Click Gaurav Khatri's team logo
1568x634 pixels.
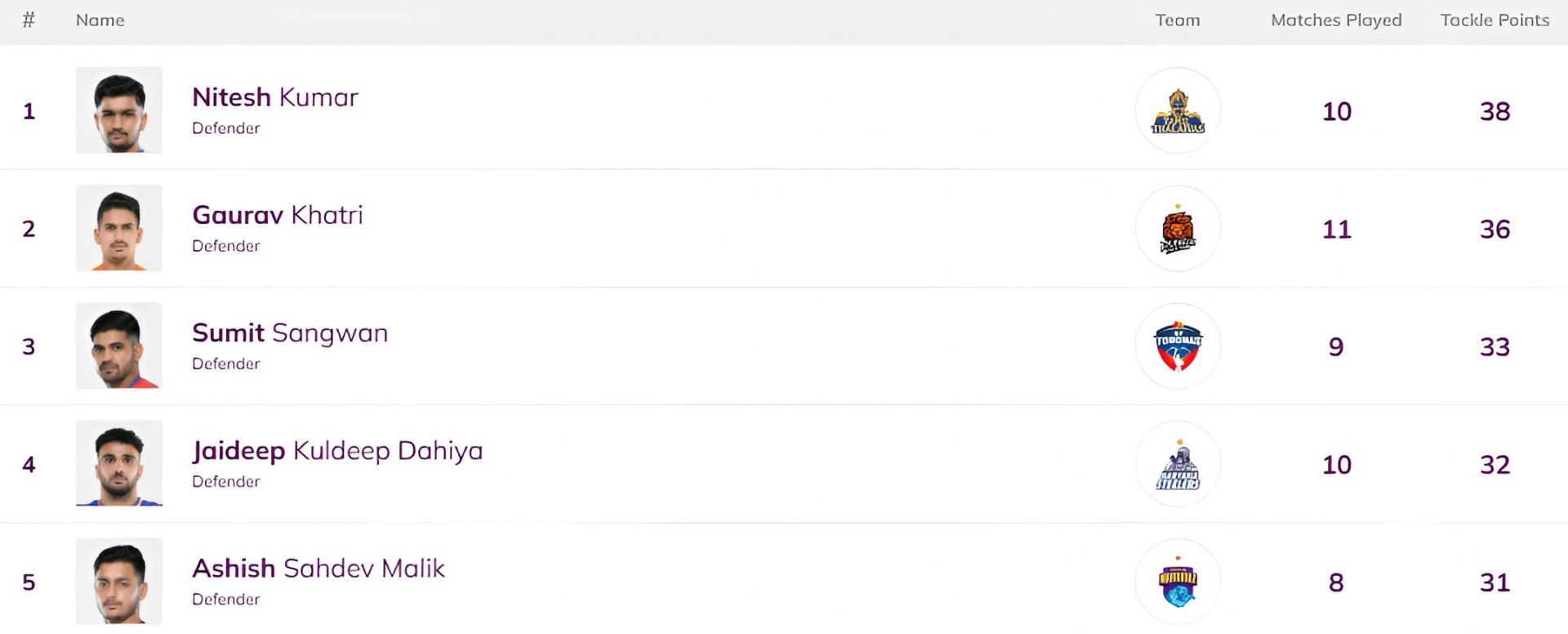click(1178, 229)
